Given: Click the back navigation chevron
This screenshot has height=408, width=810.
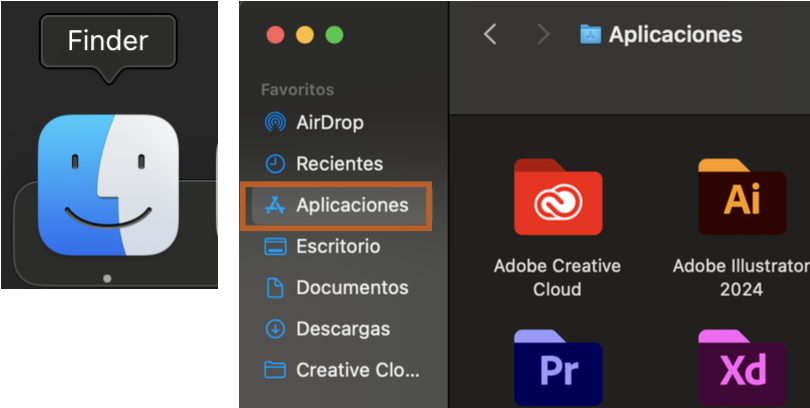Looking at the screenshot, I should coord(490,35).
